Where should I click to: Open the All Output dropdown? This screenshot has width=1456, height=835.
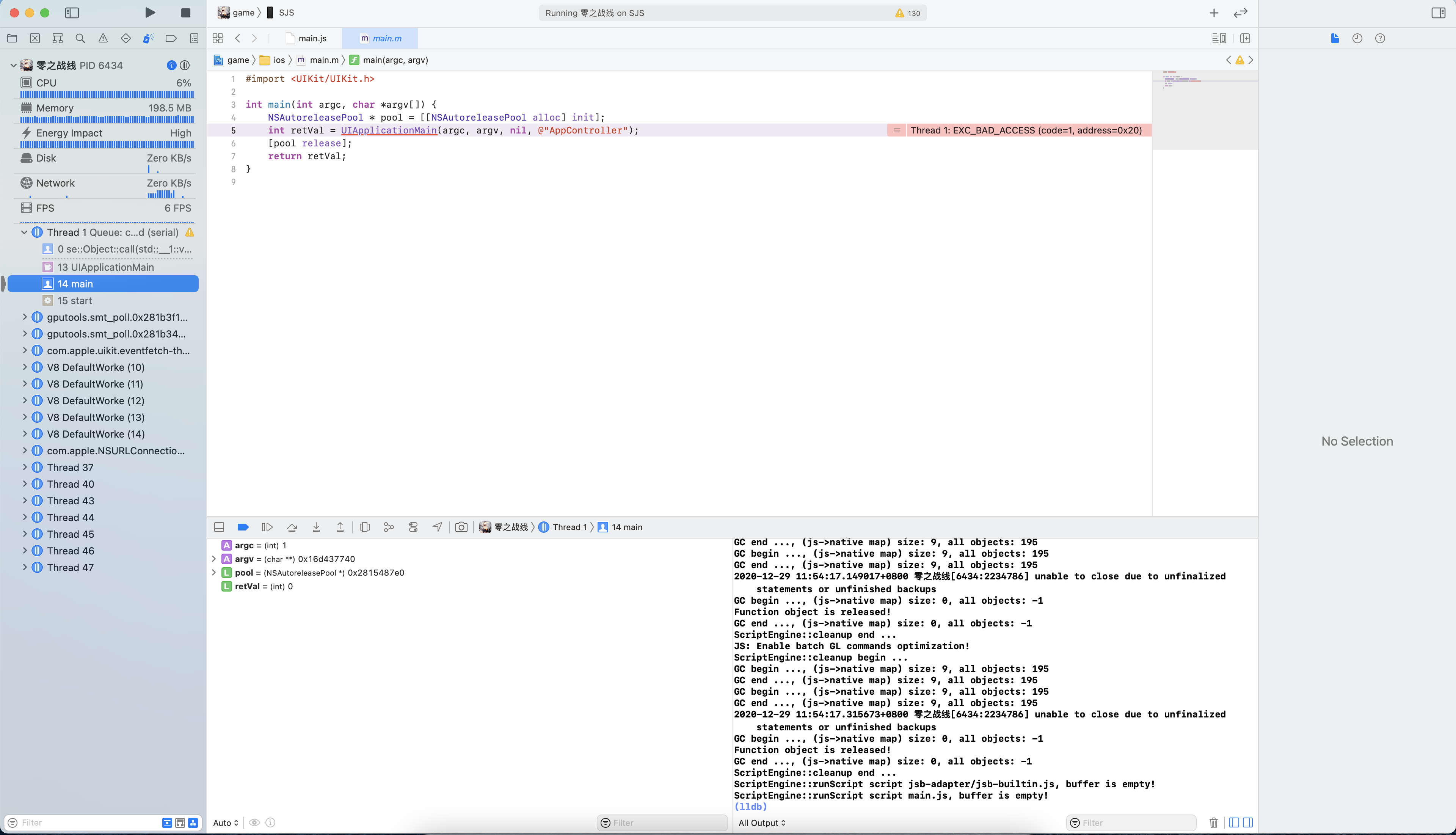[x=761, y=822]
